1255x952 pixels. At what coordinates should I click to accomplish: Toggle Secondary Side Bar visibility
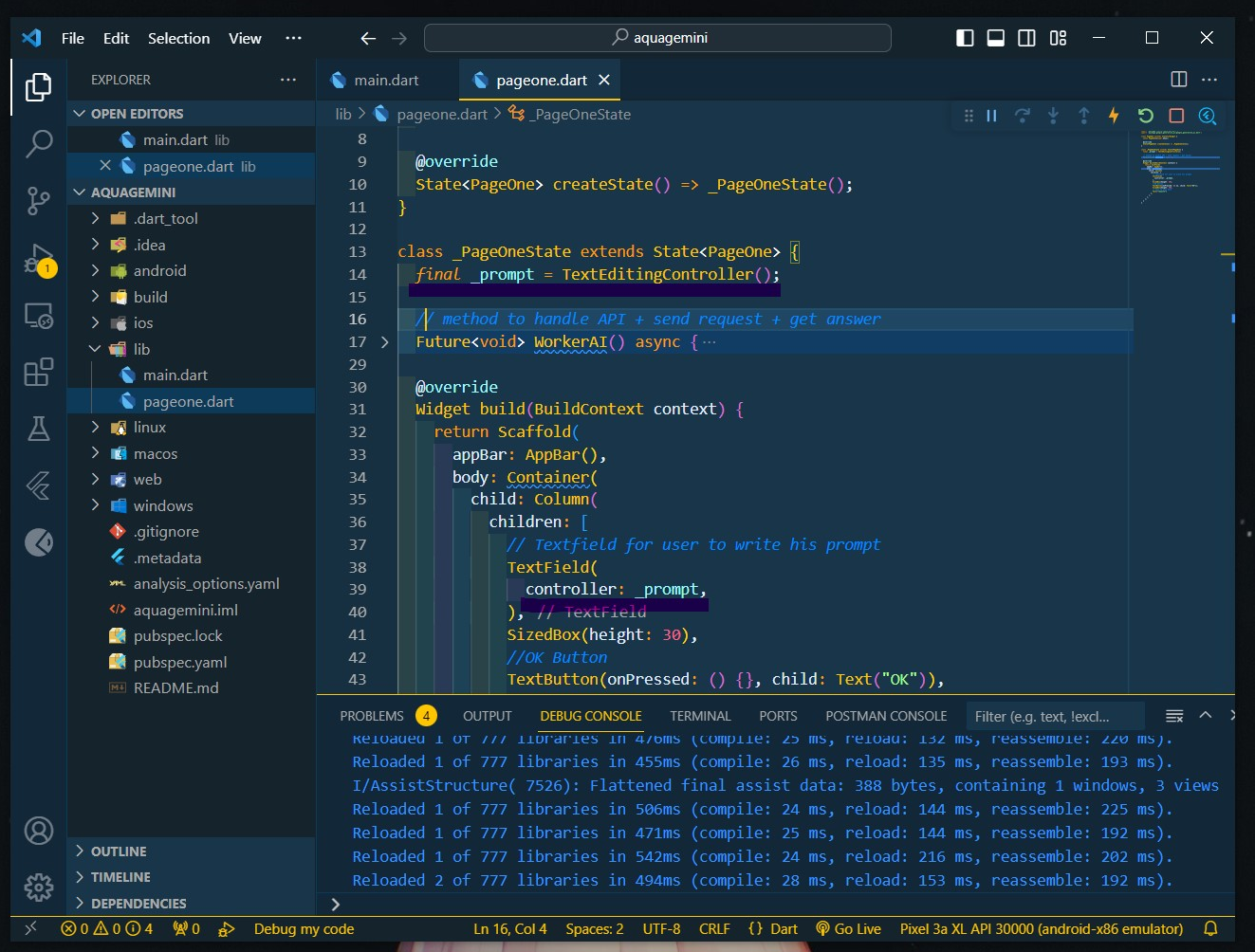click(x=1026, y=38)
